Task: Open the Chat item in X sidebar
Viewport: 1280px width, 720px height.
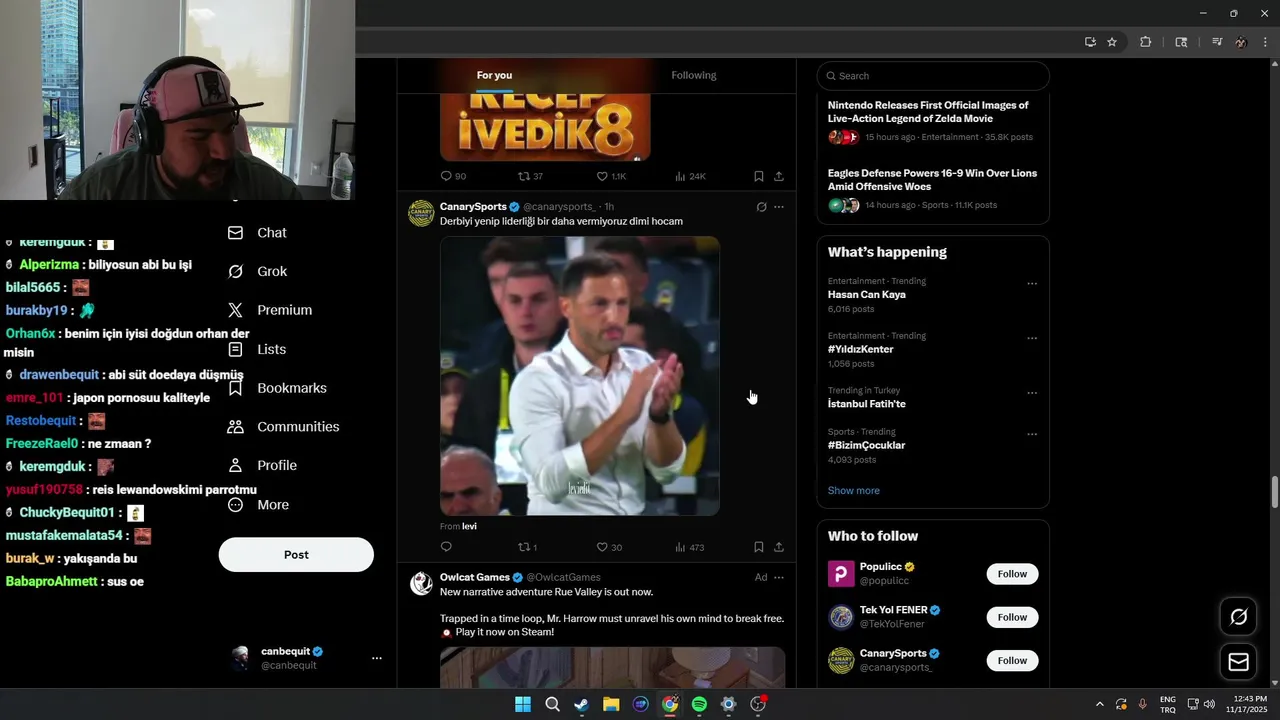Action: click(257, 233)
